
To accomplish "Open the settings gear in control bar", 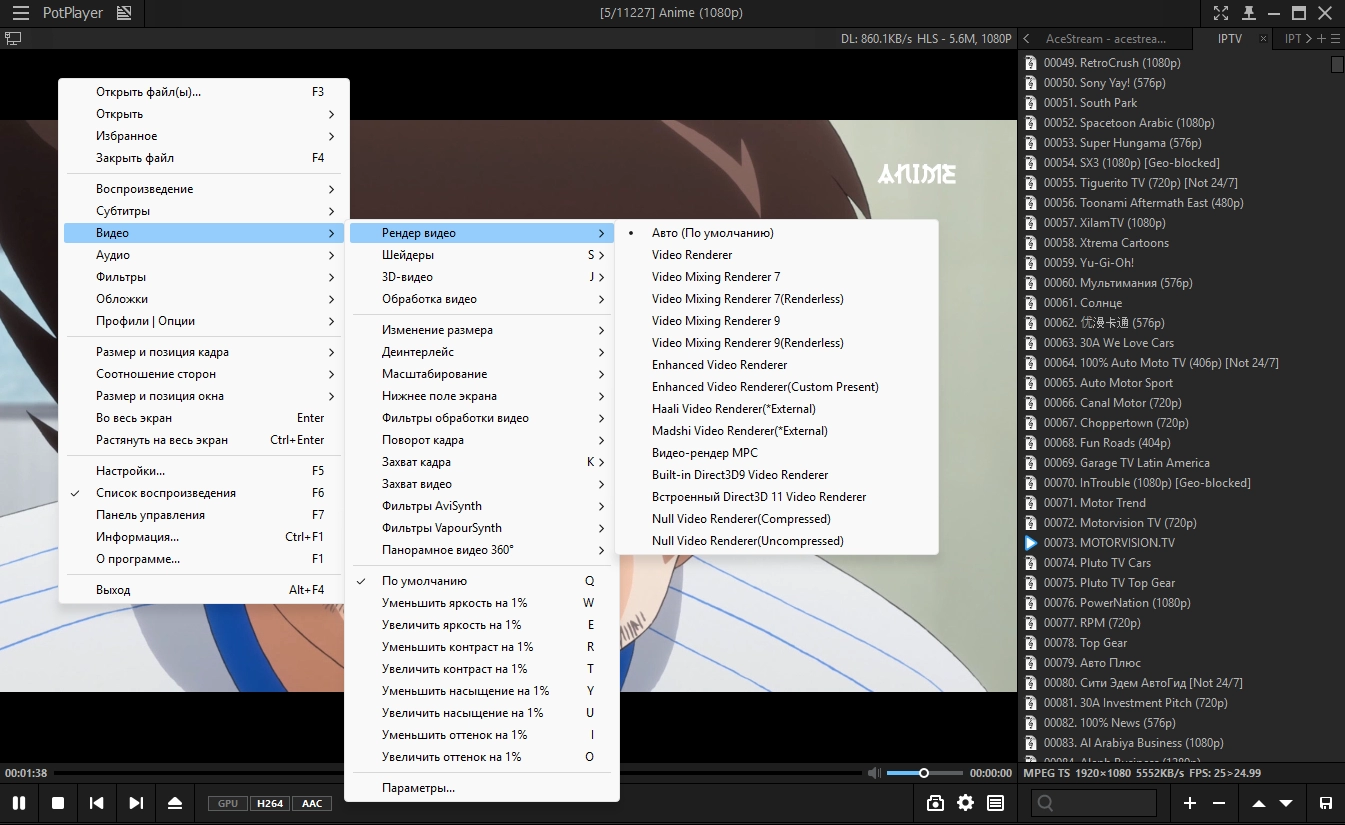I will (965, 803).
